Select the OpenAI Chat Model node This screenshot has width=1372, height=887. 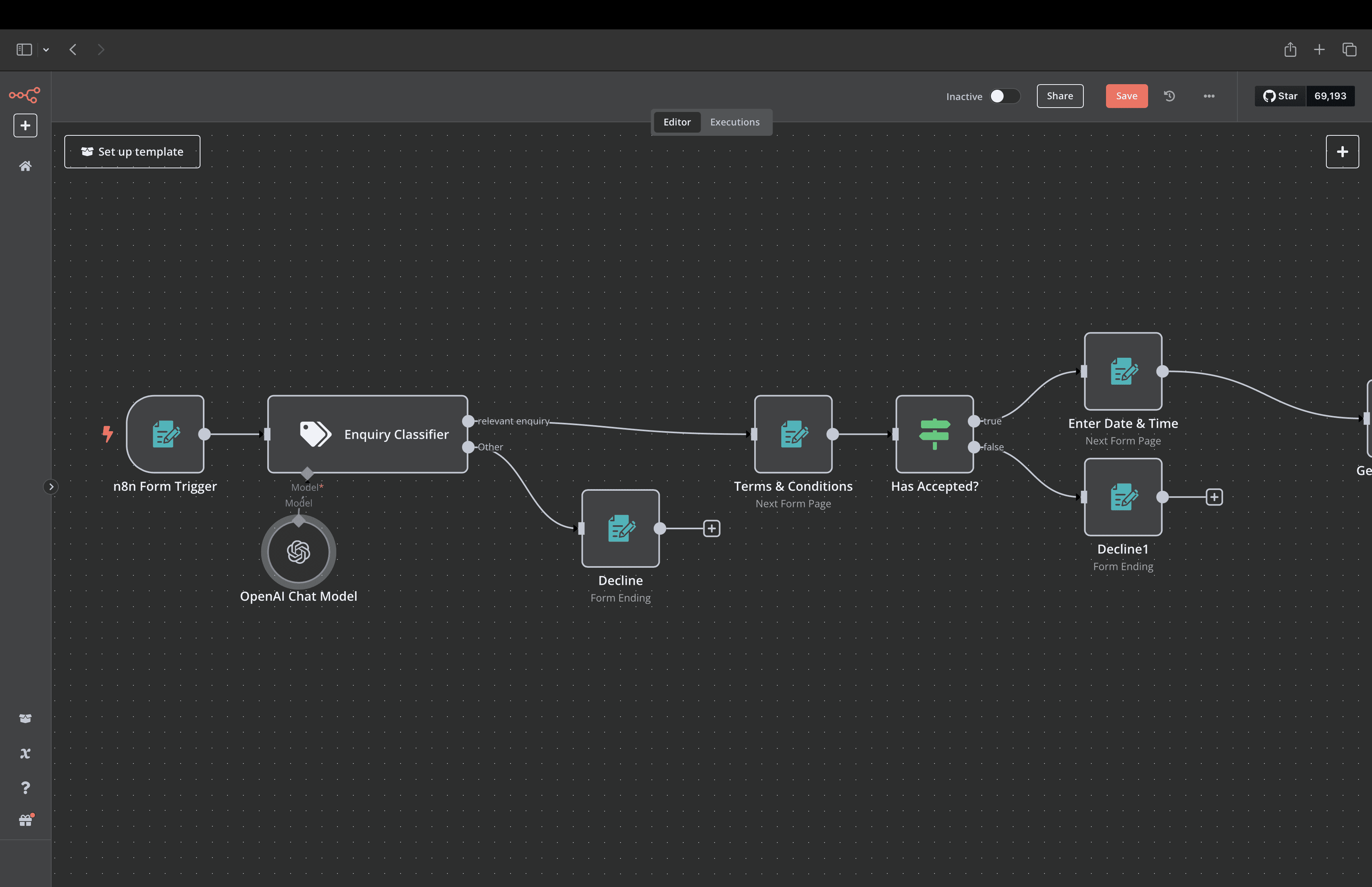click(x=299, y=552)
